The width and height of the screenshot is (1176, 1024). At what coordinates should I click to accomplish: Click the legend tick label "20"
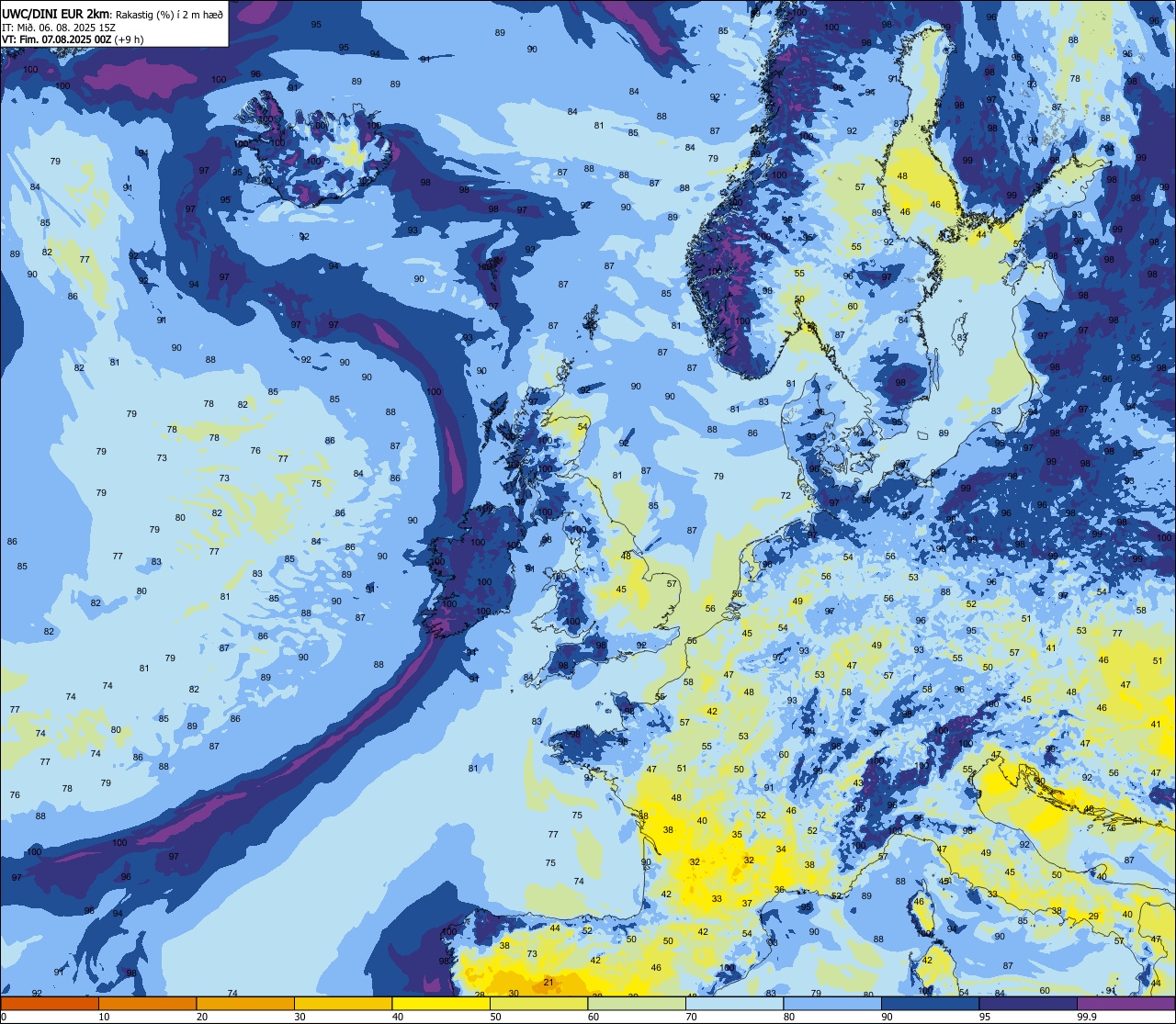pos(201,1017)
